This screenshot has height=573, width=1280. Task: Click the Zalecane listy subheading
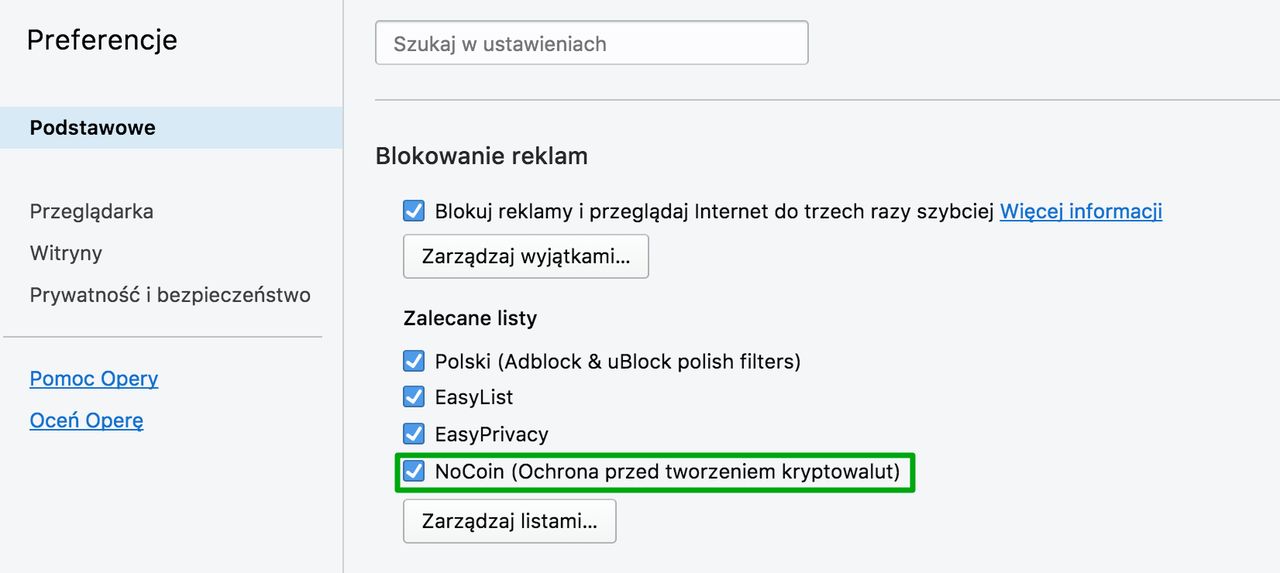click(470, 318)
